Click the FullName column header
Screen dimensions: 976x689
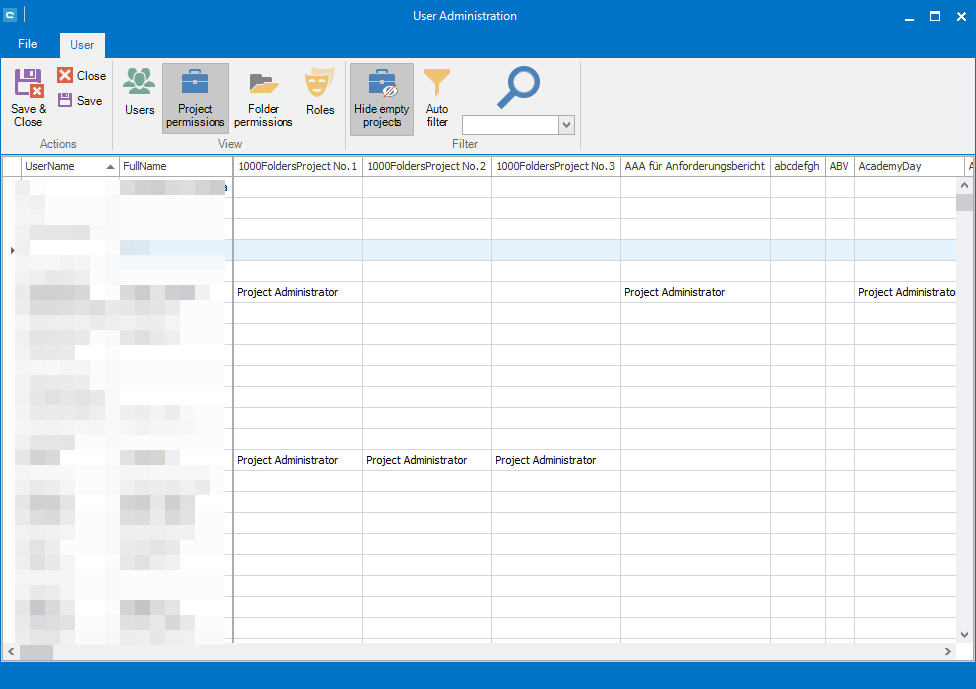(175, 166)
